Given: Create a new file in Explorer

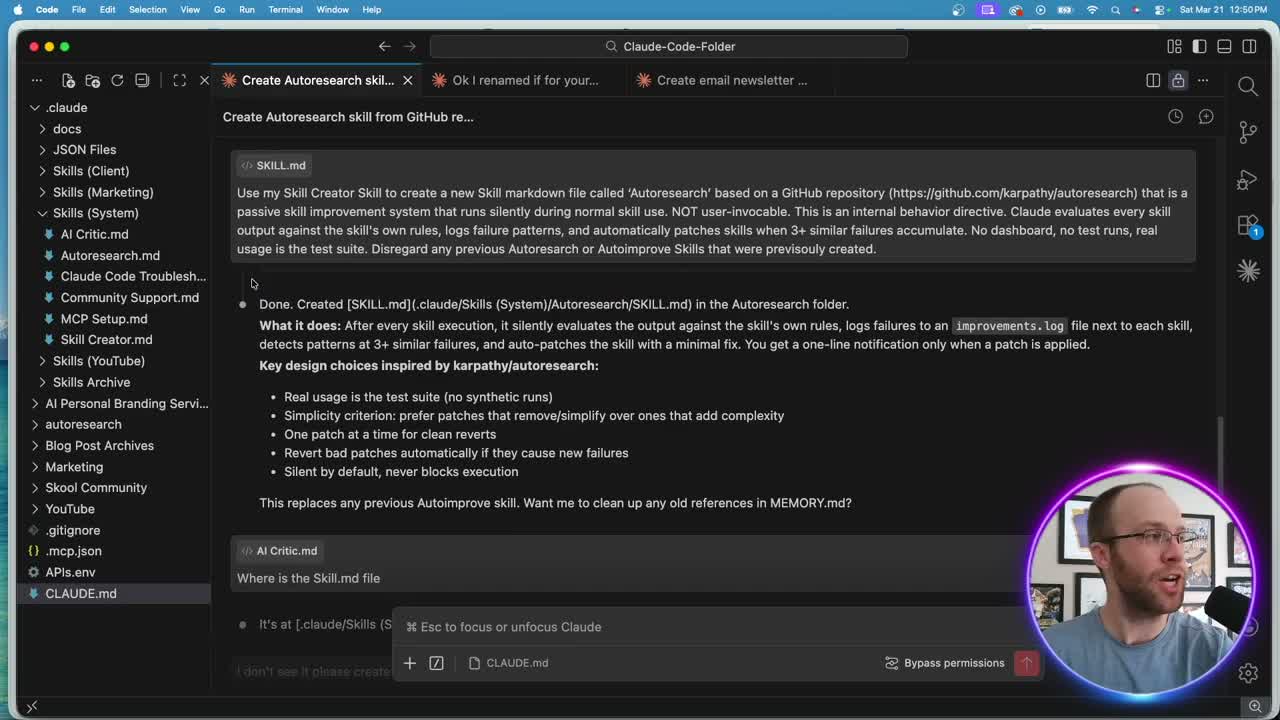Looking at the screenshot, I should coord(68,80).
